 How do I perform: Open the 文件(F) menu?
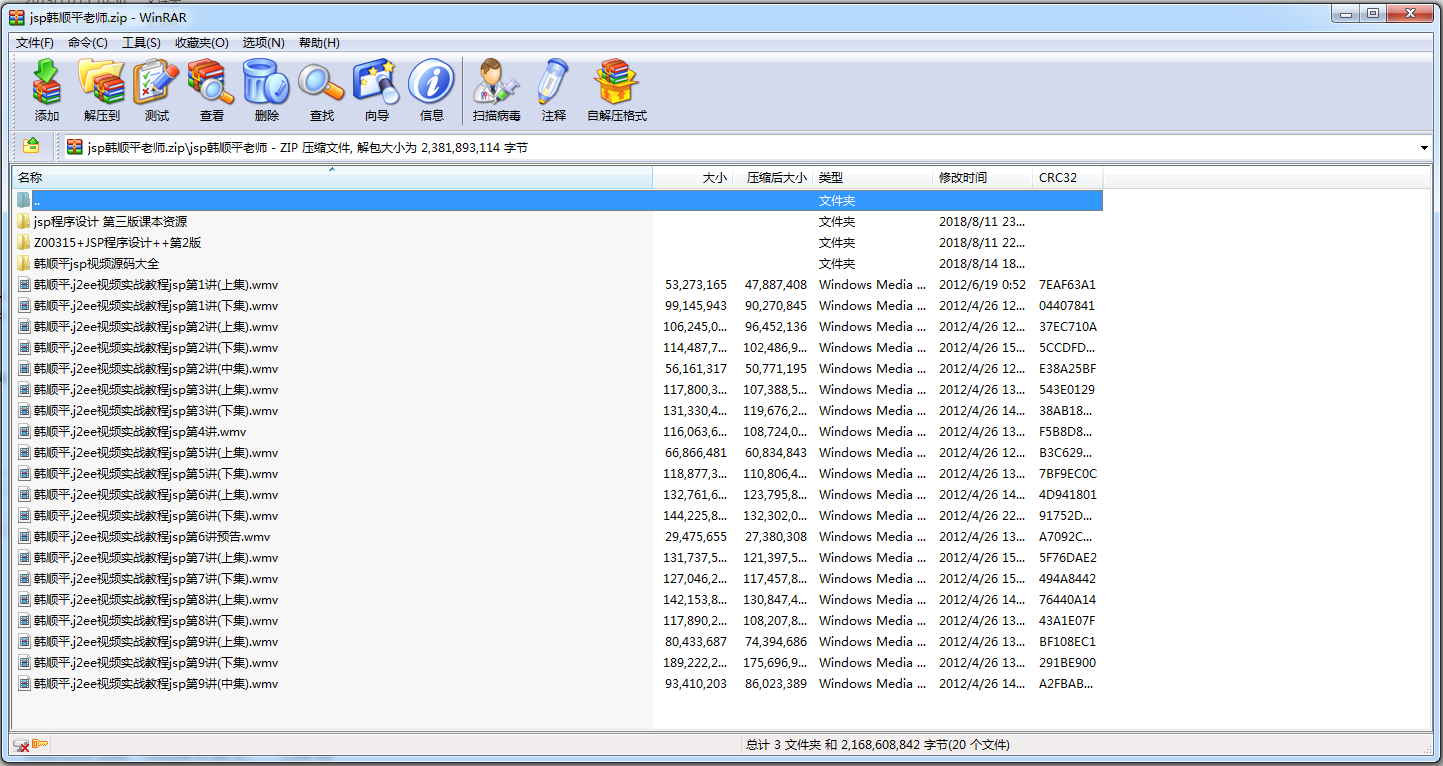click(x=35, y=43)
